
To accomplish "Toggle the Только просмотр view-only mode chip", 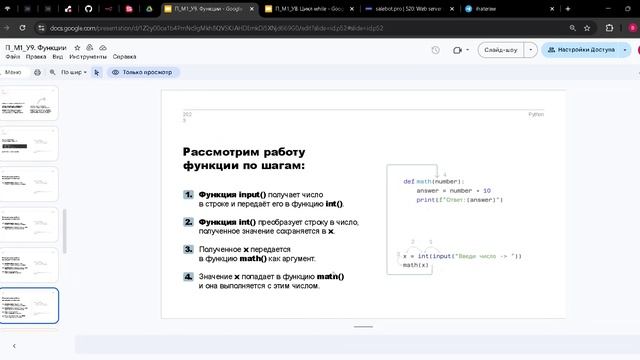I will [143, 72].
